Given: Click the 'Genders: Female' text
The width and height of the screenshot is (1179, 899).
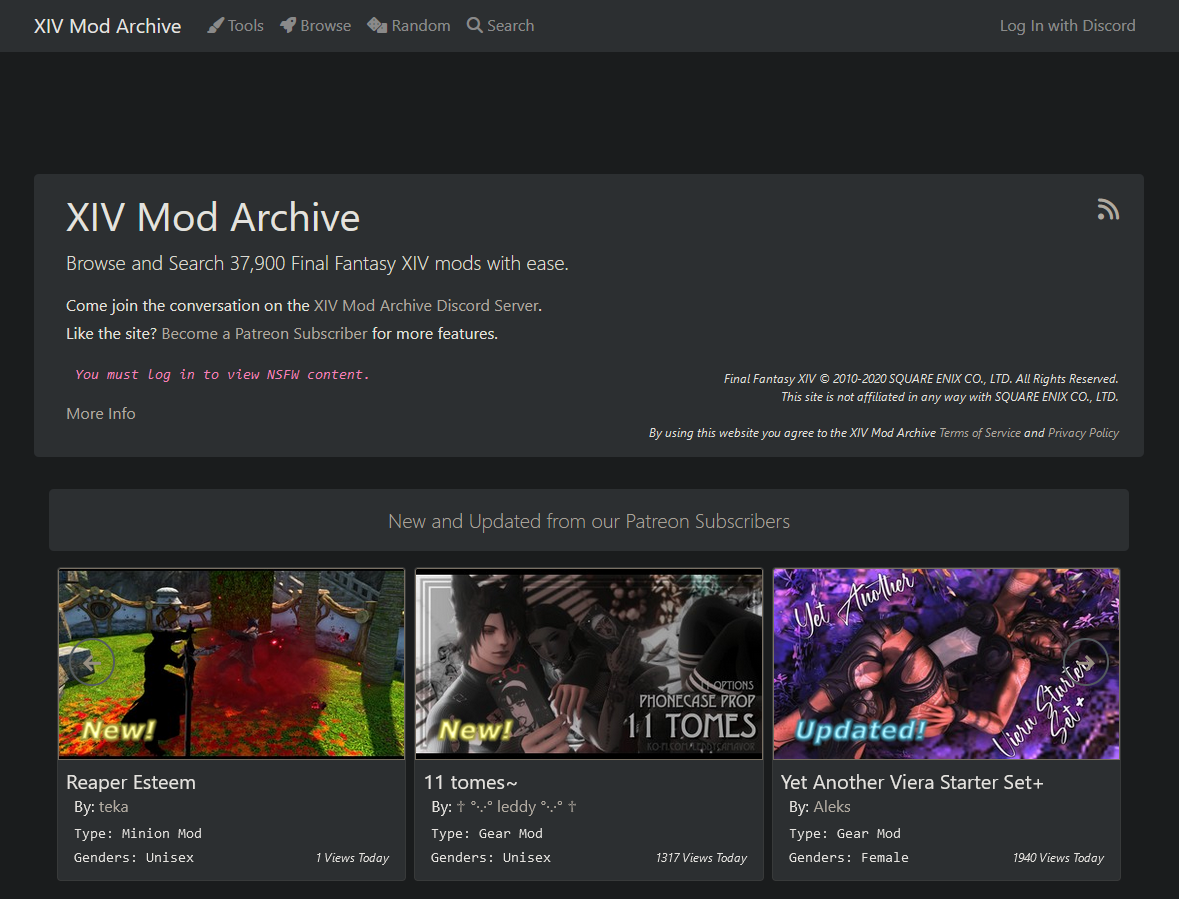Looking at the screenshot, I should click(849, 858).
